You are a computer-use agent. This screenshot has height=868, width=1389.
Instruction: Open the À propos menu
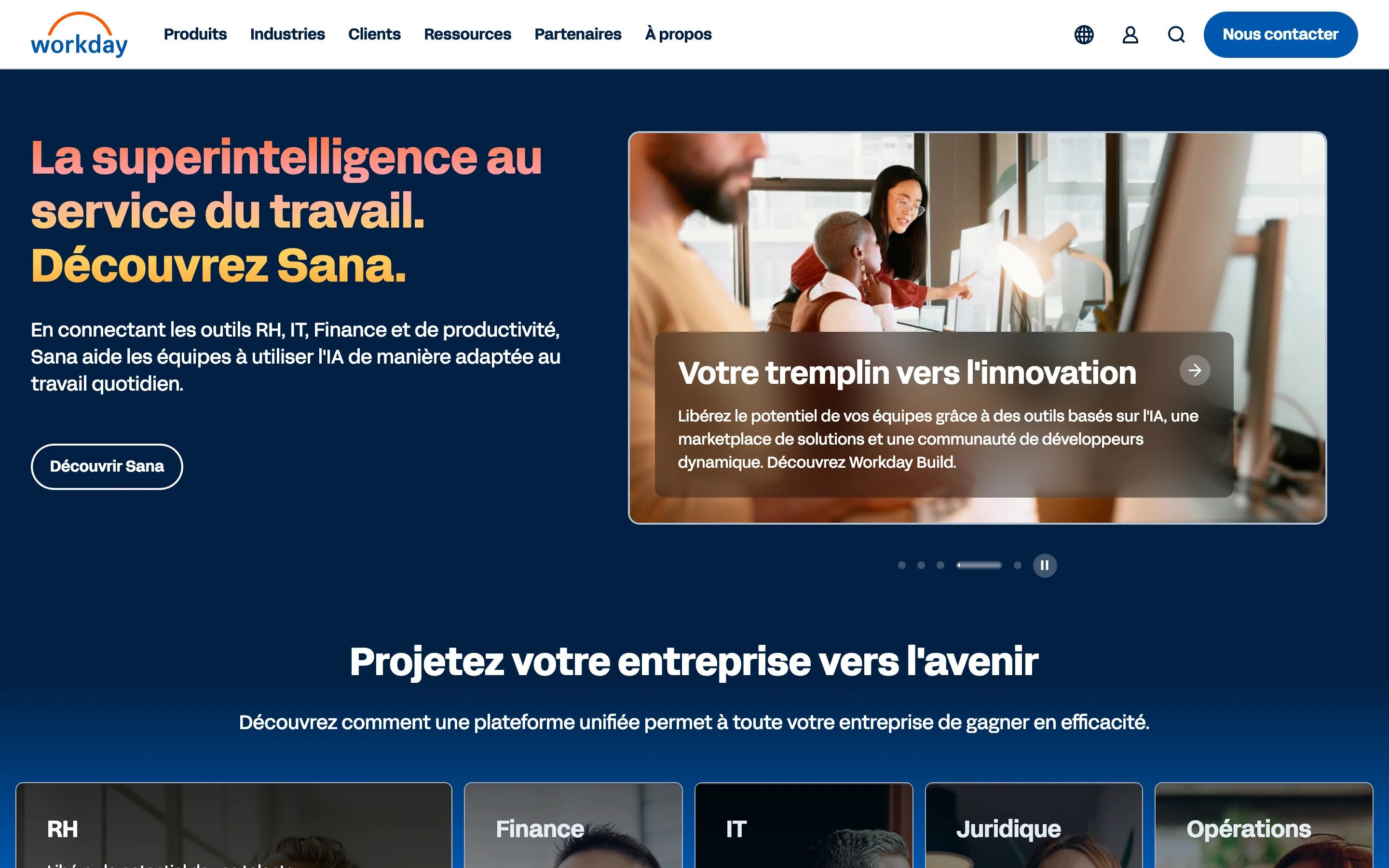[678, 34]
